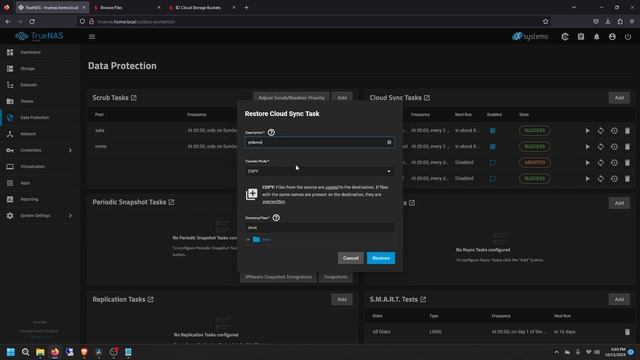The image size is (640, 360).
Task: Toggle the hamburger sidebar menu icon
Action: pos(92,36)
